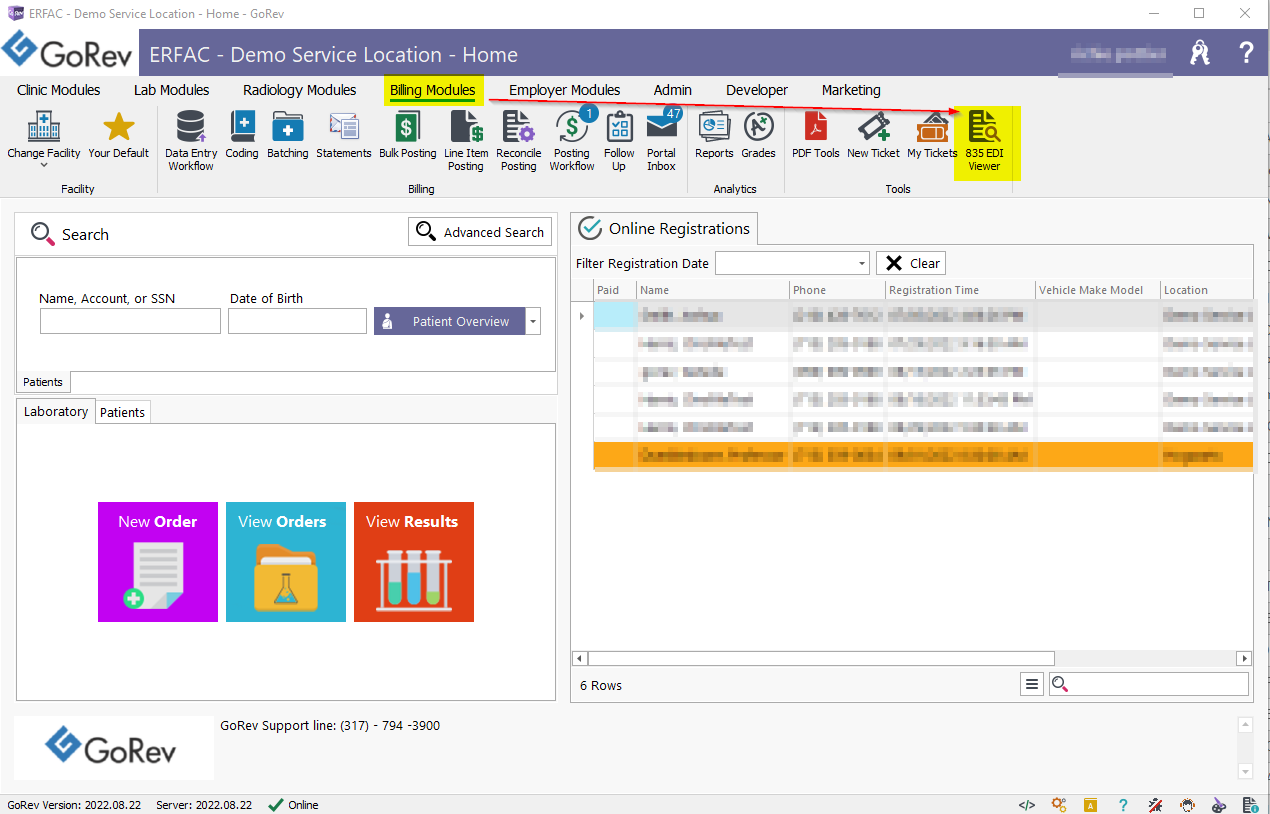The image size is (1270, 814).
Task: Click the code brackets icon in the status bar
Action: [x=1027, y=805]
